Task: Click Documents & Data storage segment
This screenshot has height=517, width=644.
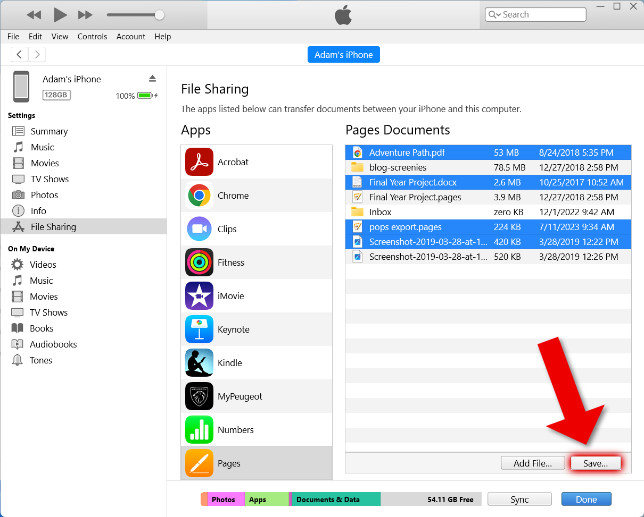Action: click(335, 499)
